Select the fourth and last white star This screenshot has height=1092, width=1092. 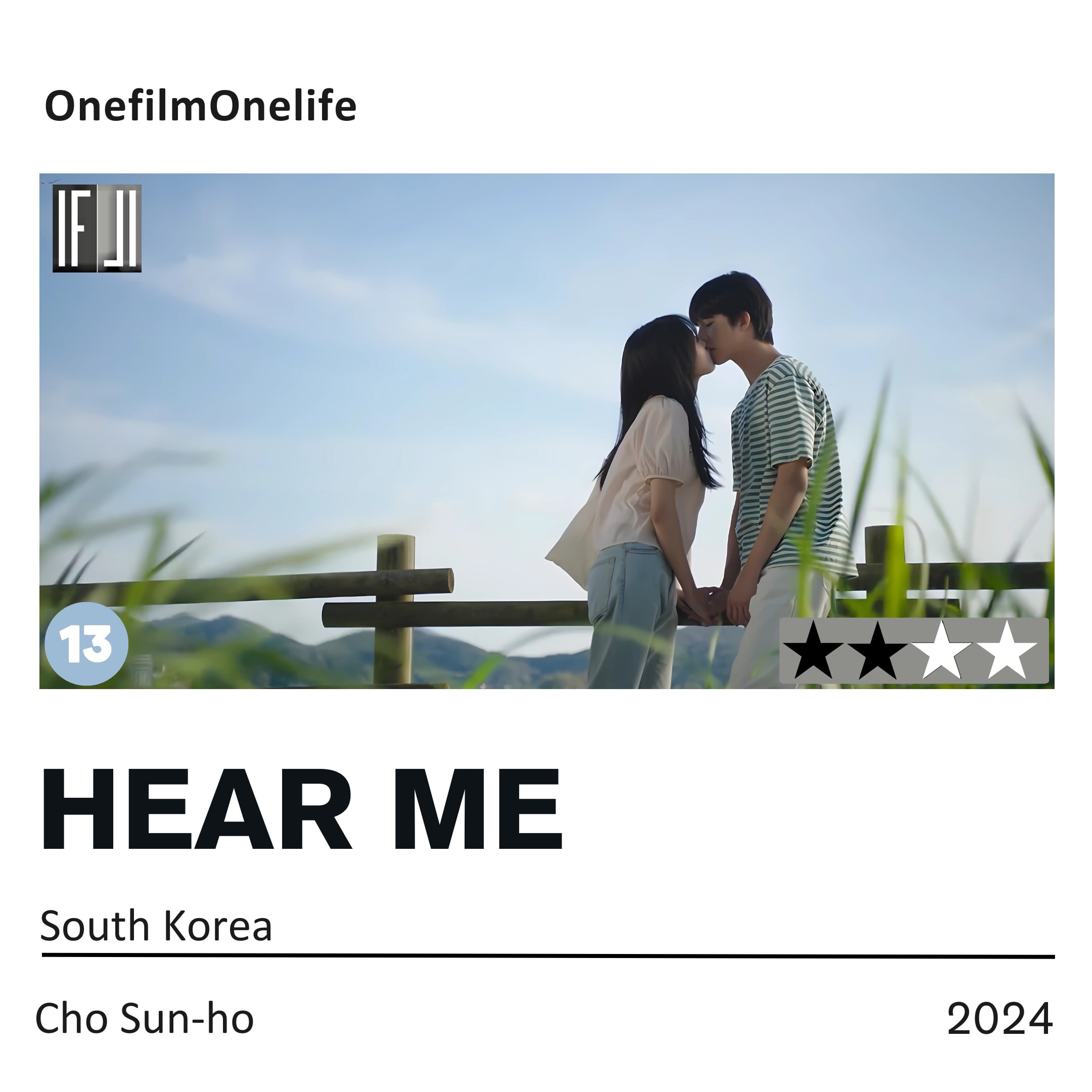[x=1007, y=651]
